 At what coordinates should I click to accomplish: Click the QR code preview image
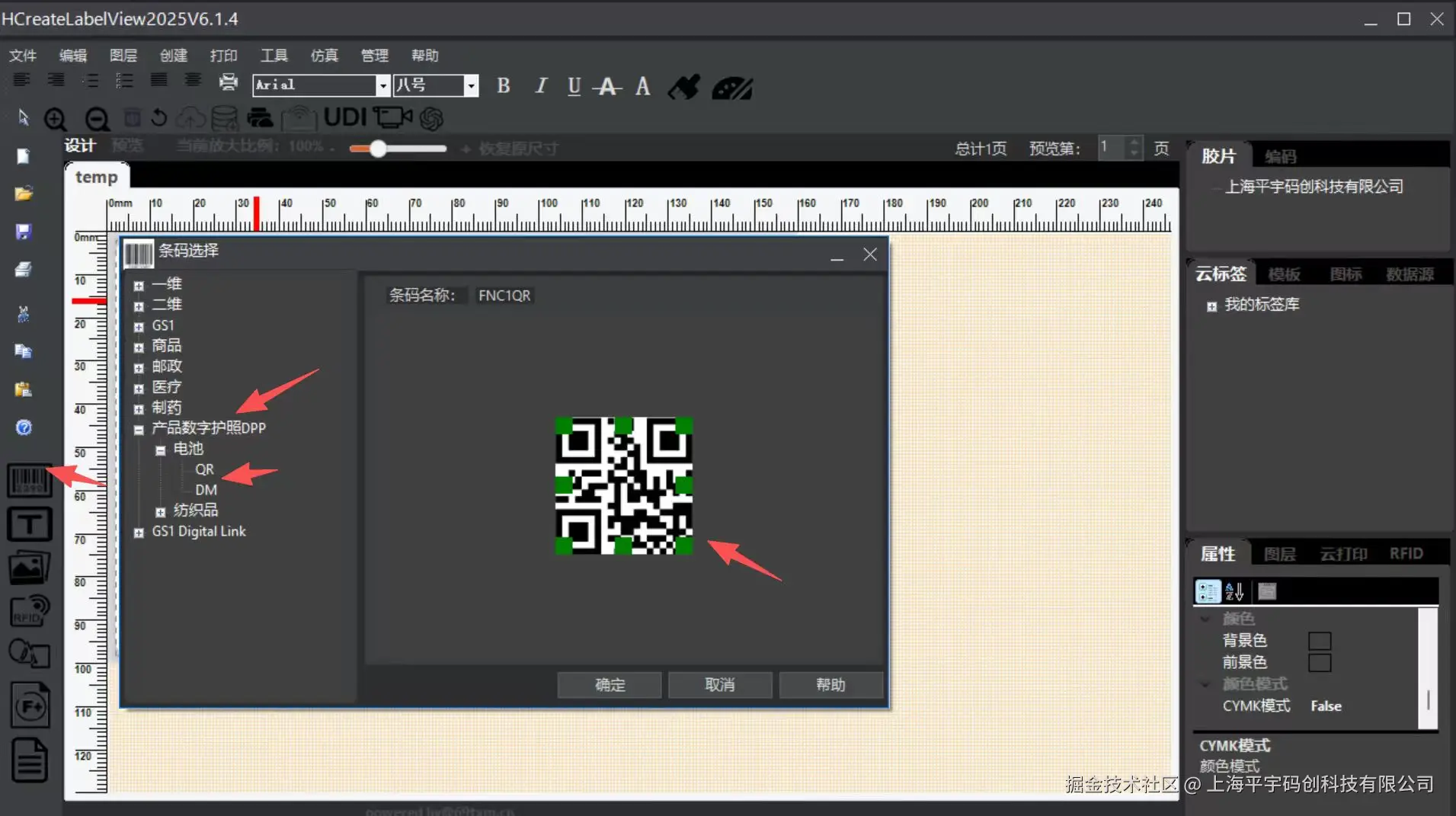coord(623,485)
